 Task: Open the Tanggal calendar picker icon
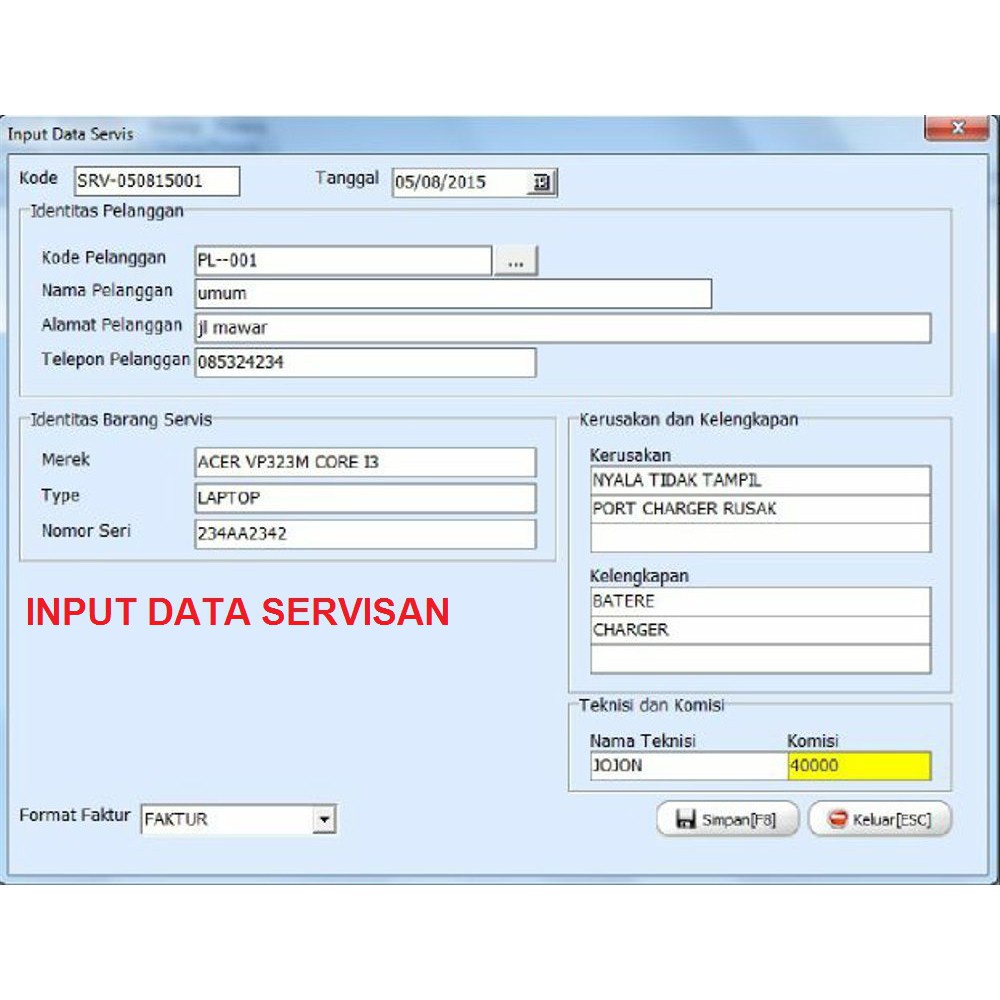[541, 183]
